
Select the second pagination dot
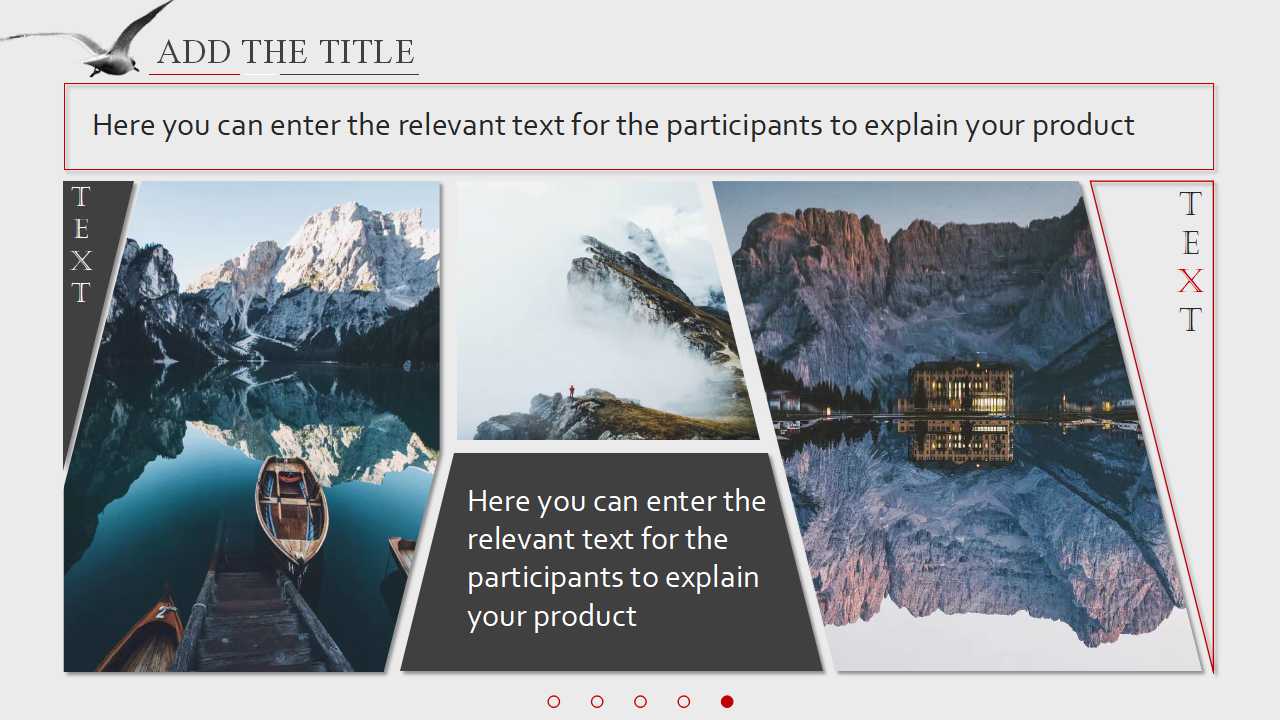point(597,702)
